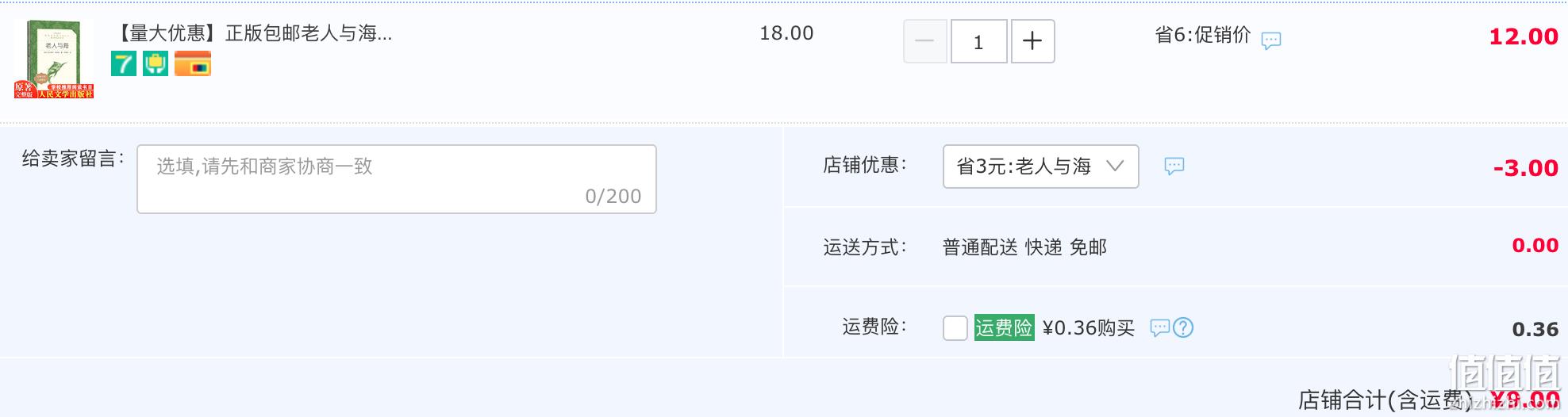Click the green 运费险 badge label
This screenshot has width=1568, height=417.
coord(1004,327)
